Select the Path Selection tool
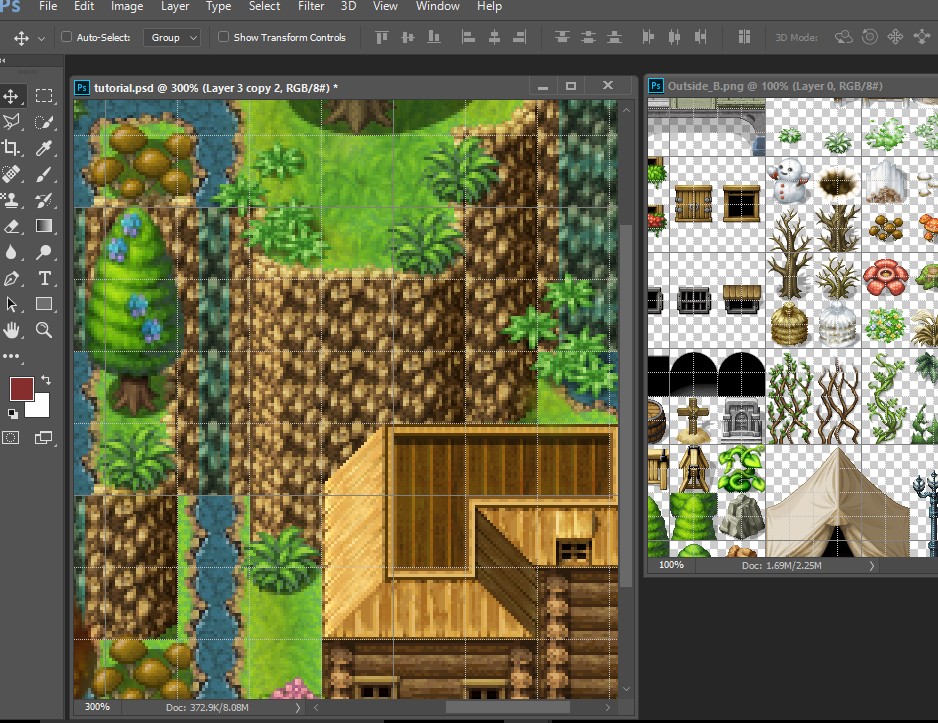938x723 pixels. click(x=11, y=304)
